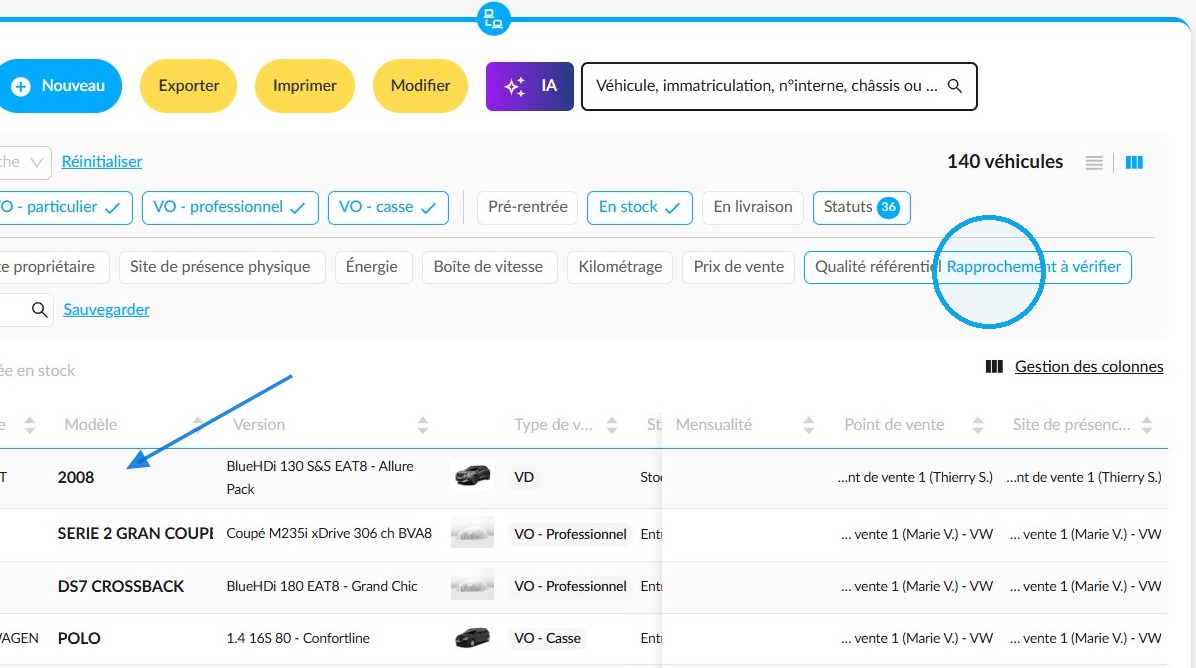This screenshot has width=1196, height=668.
Task: Enable the Pré-rentrée filter
Action: (528, 207)
